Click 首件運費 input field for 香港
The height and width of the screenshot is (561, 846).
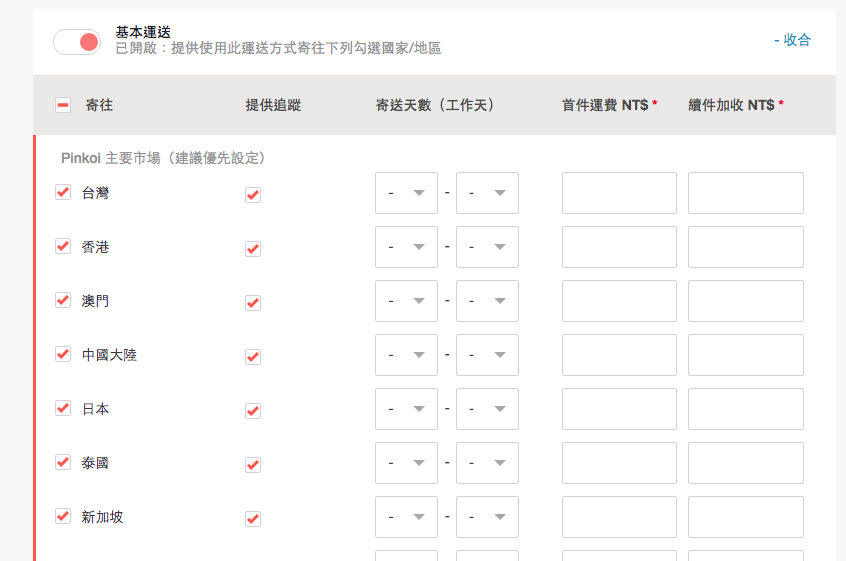(619, 247)
